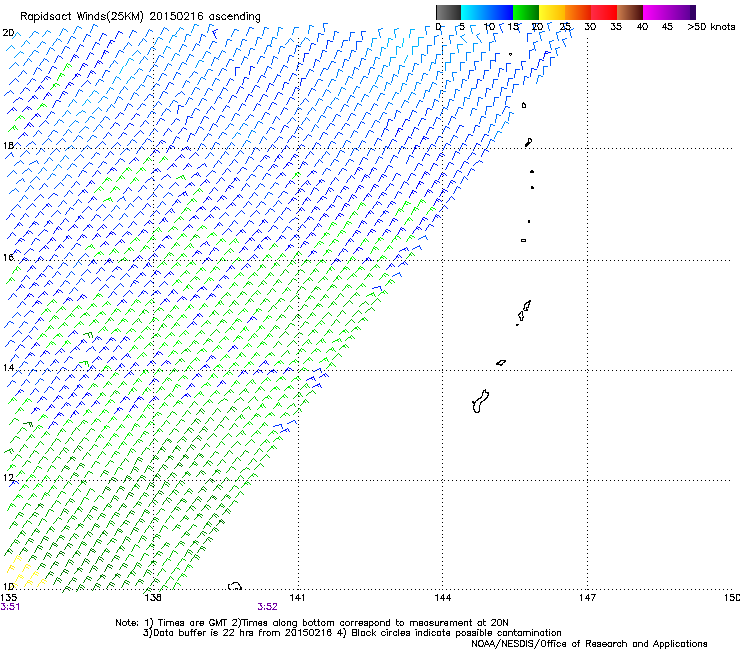Screen dimensions: 740x650
Task: Click the island outline just above 18N line
Action: click(529, 142)
